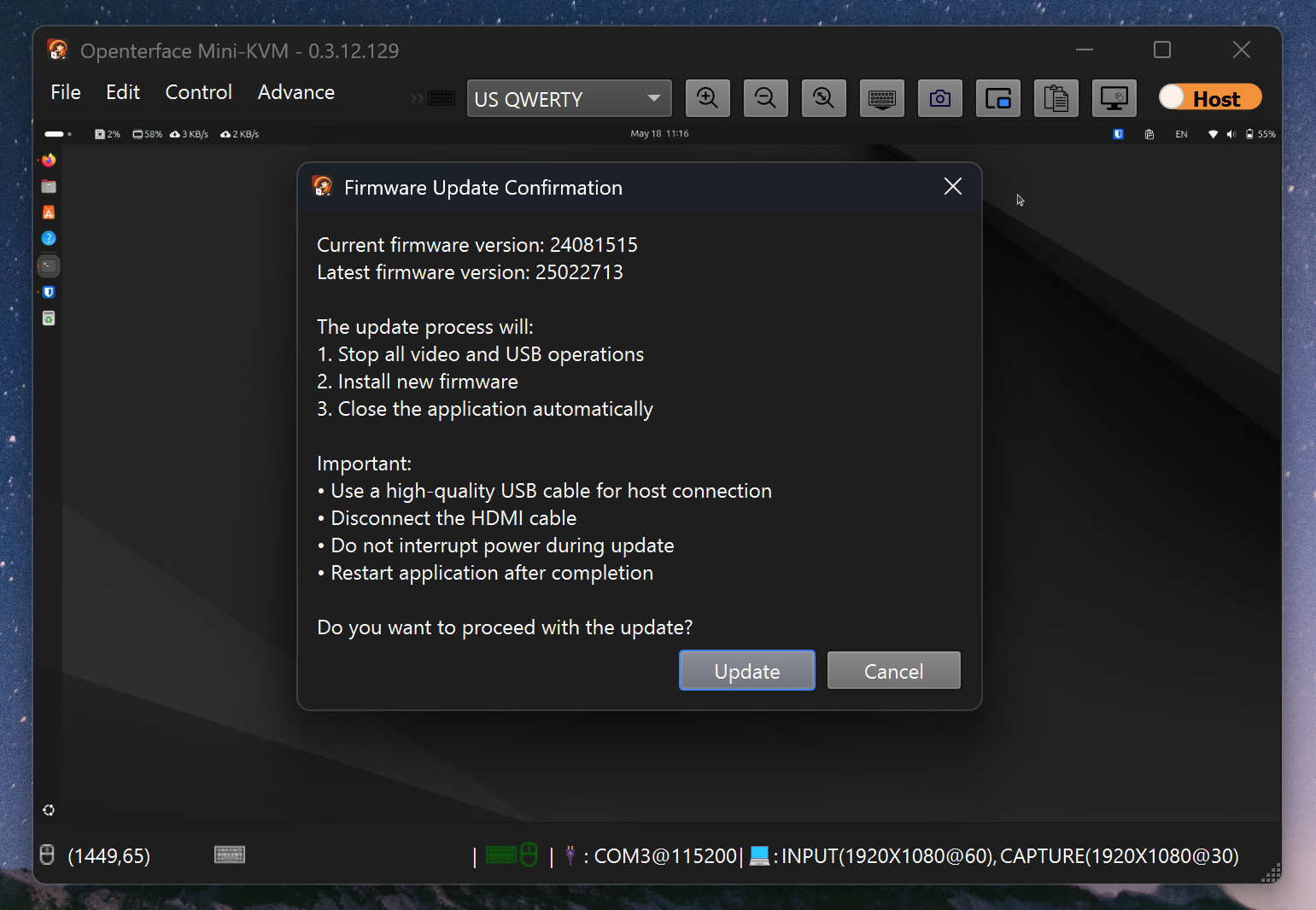
Task: Click the 2 KB/s network indicator
Action: 239,134
